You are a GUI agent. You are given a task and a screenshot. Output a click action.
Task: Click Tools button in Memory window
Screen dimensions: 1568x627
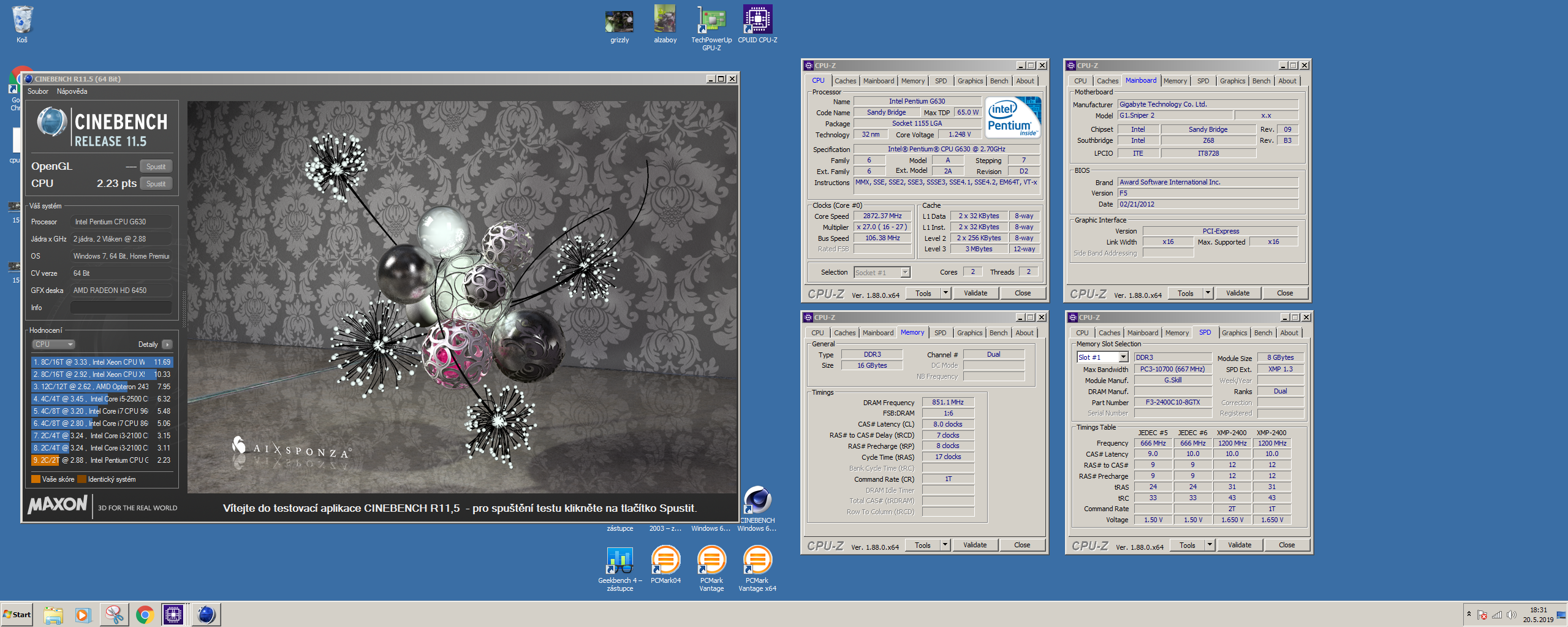click(922, 545)
